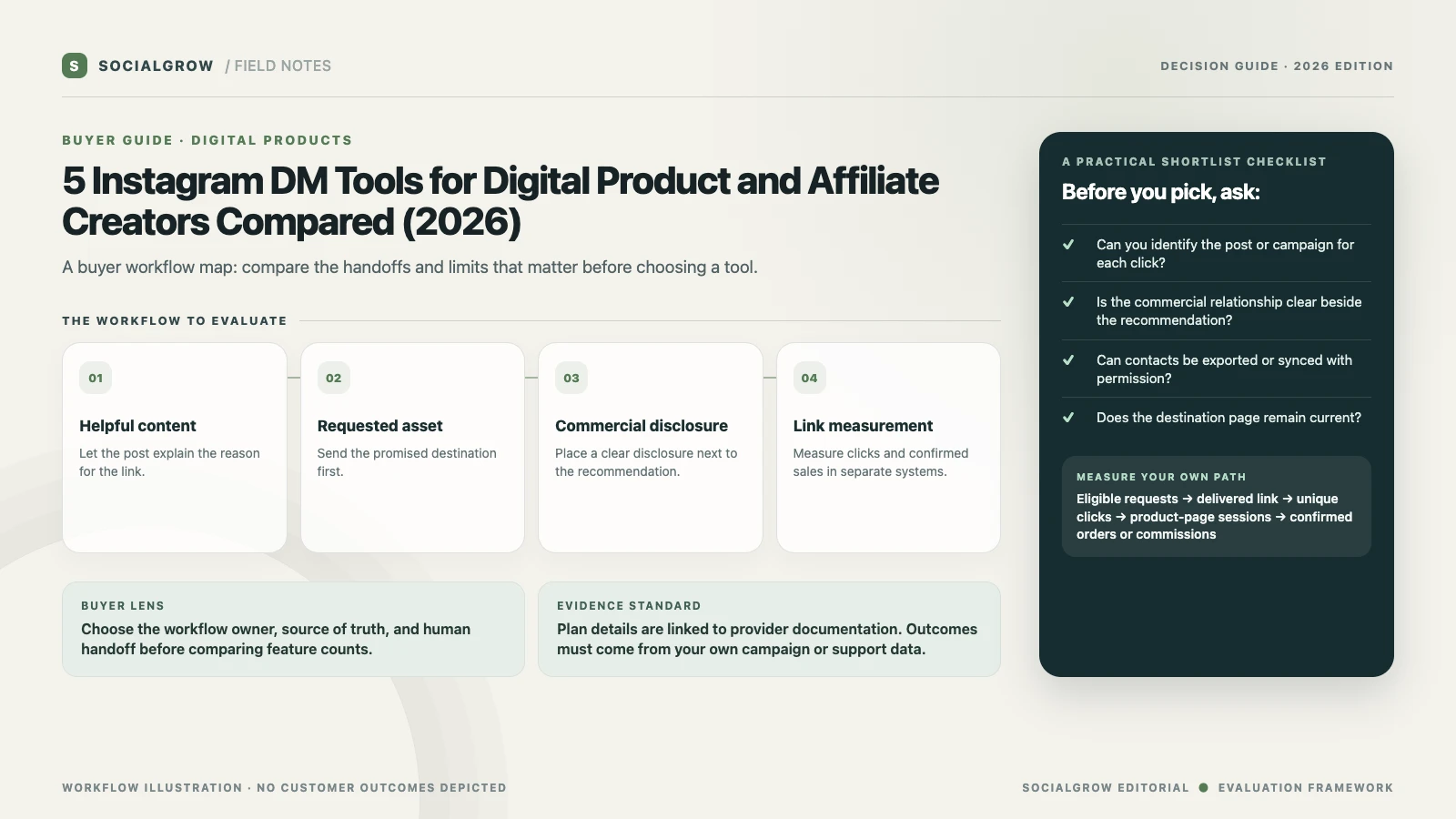Click the Buyer Guide Digital Products kicker
Viewport: 1456px width, 819px height.
(x=207, y=140)
